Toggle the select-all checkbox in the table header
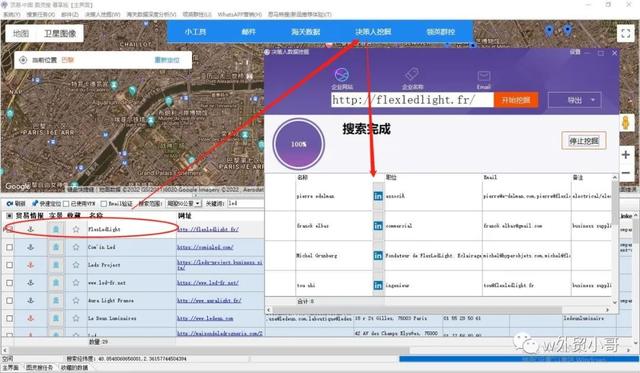 pyautogui.click(x=9, y=215)
